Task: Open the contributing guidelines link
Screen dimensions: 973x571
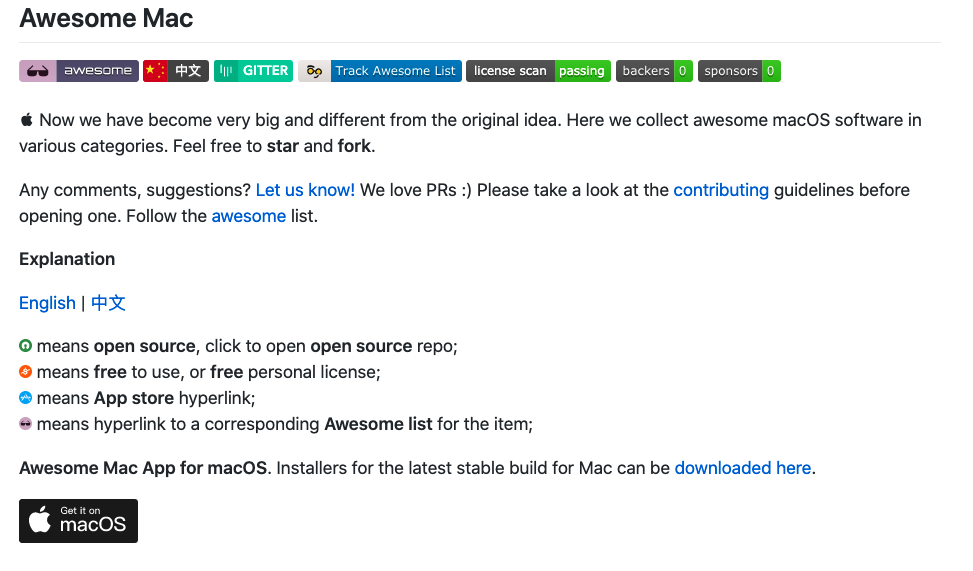Action: coord(721,190)
